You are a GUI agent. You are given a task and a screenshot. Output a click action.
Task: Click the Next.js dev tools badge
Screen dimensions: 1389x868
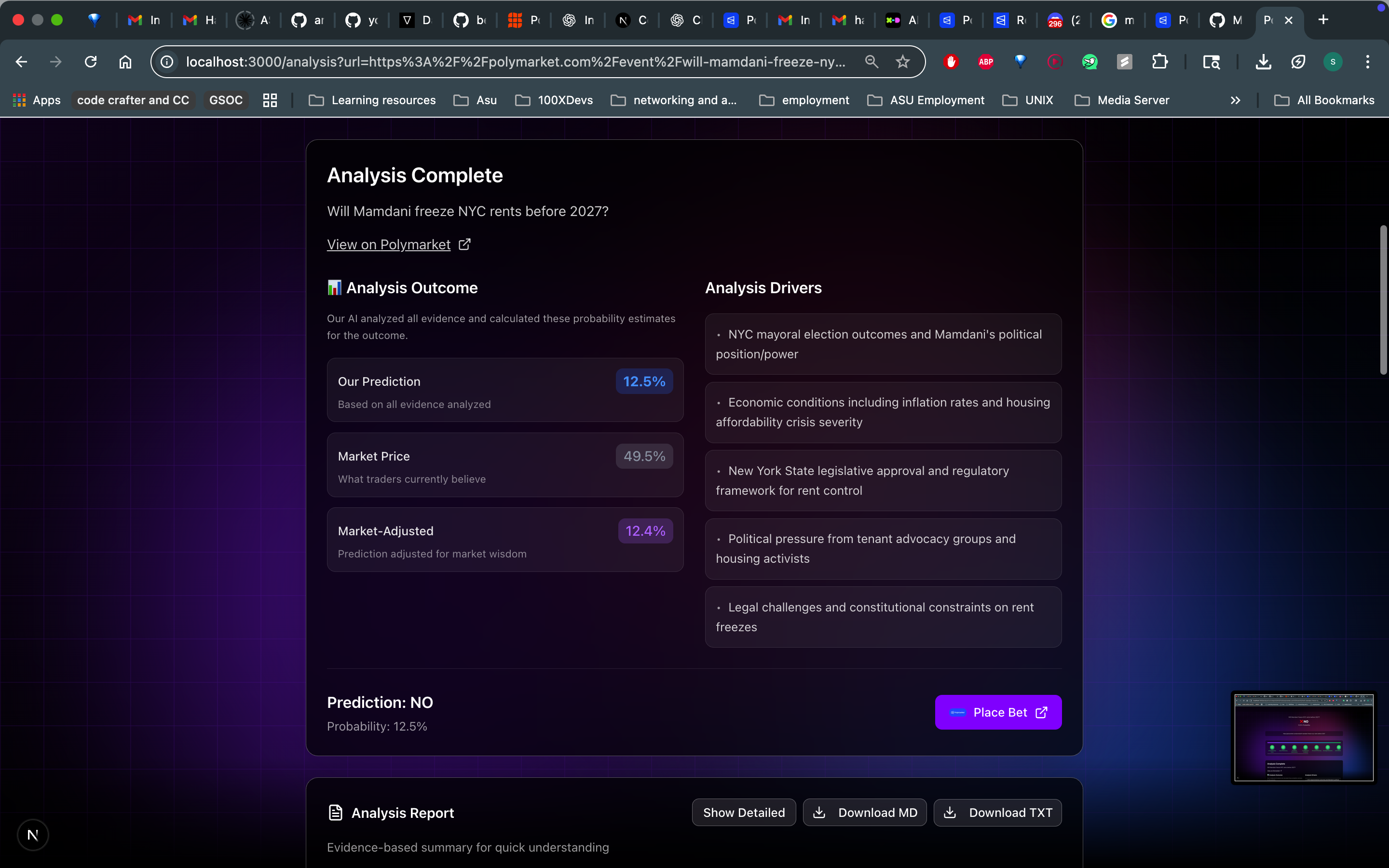point(33,835)
